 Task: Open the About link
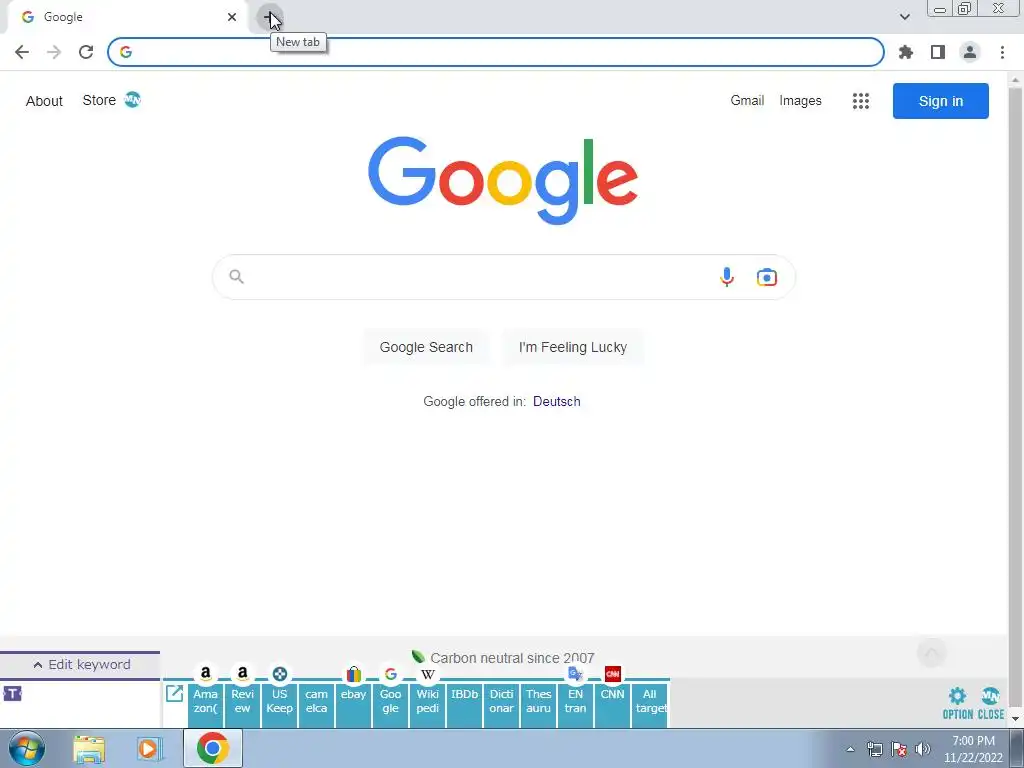tap(44, 101)
